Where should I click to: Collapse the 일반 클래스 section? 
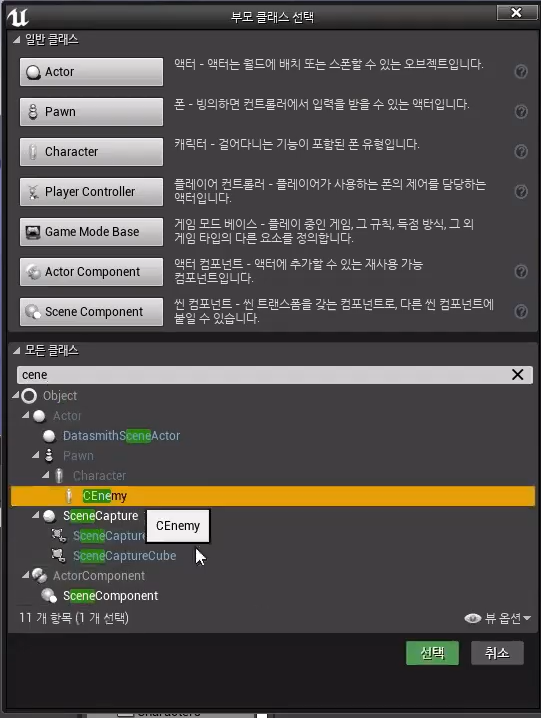16,40
